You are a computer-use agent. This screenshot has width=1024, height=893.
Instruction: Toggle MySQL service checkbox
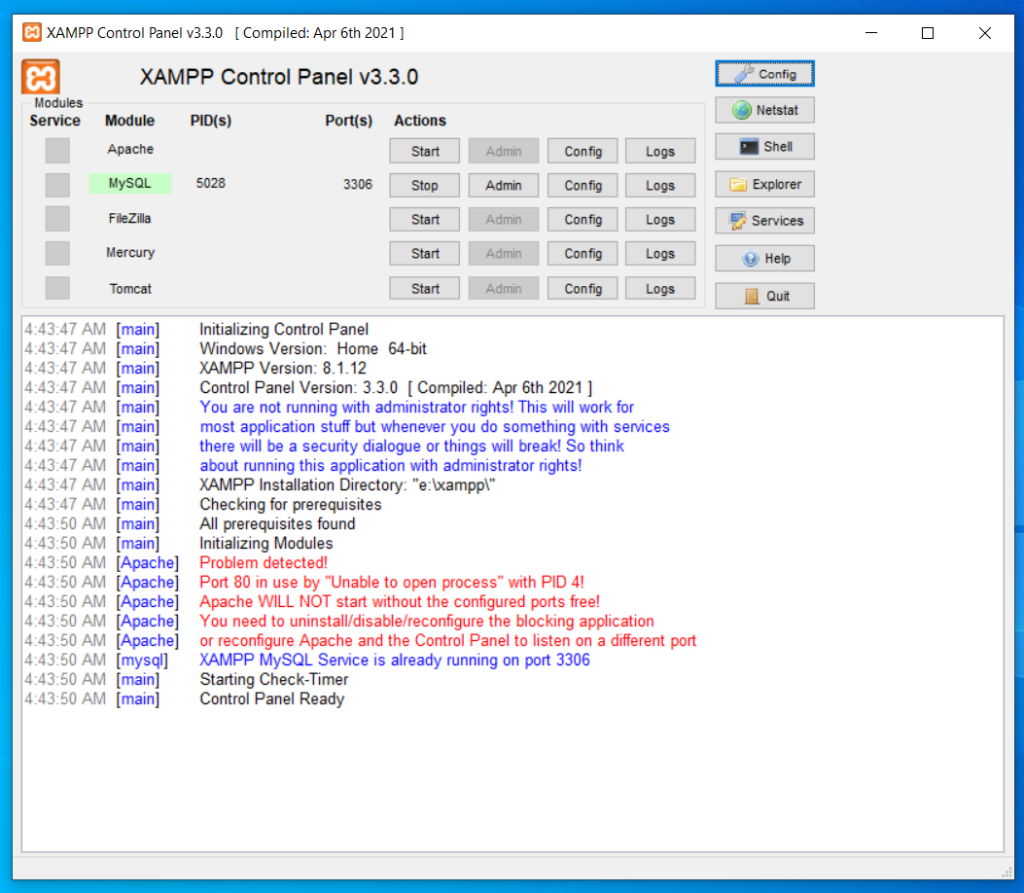coord(57,184)
